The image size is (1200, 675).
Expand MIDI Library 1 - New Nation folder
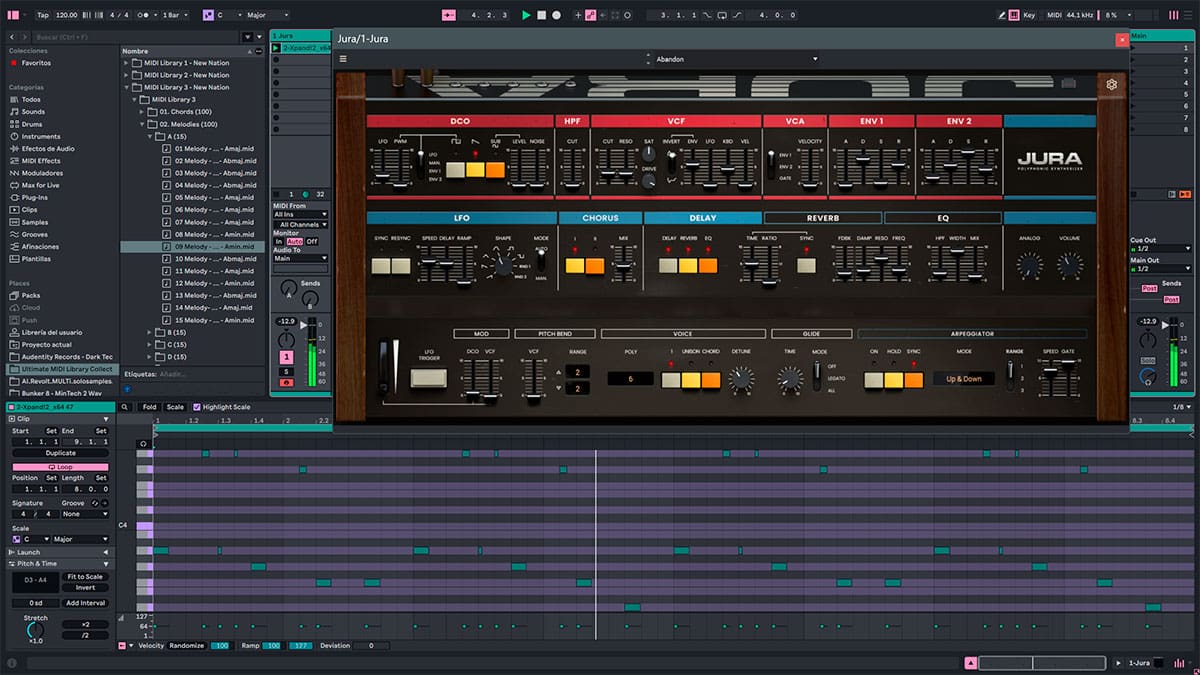point(127,63)
